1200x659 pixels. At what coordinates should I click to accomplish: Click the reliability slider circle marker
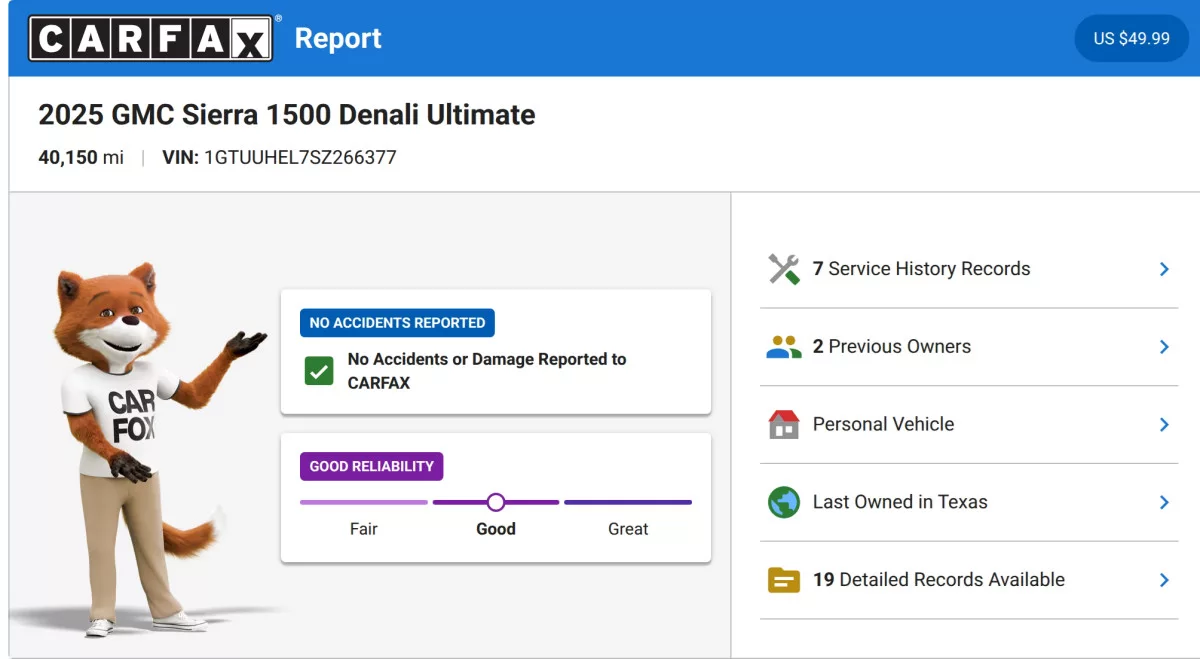pos(496,502)
